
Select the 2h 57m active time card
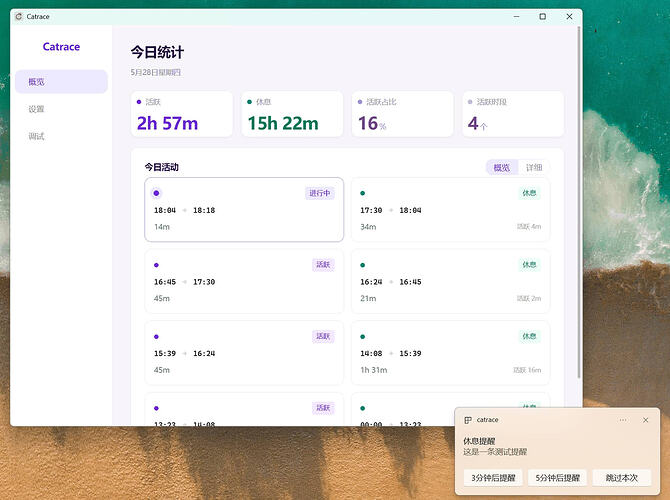tap(182, 114)
